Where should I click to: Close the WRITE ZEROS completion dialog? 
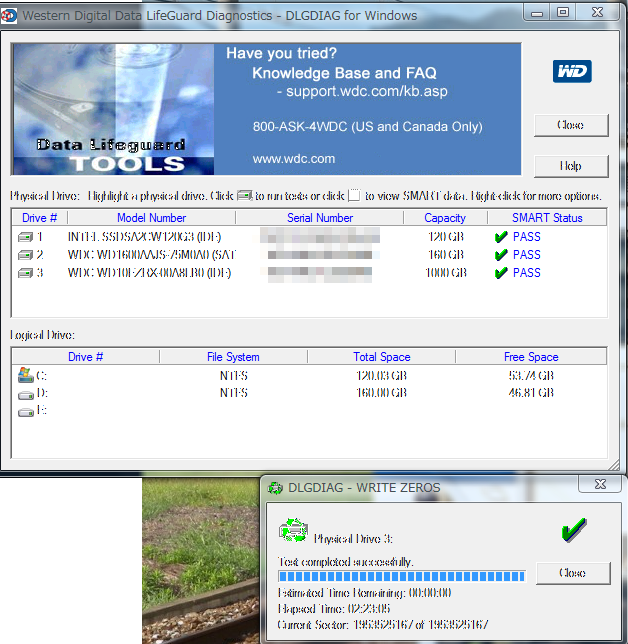coord(573,573)
